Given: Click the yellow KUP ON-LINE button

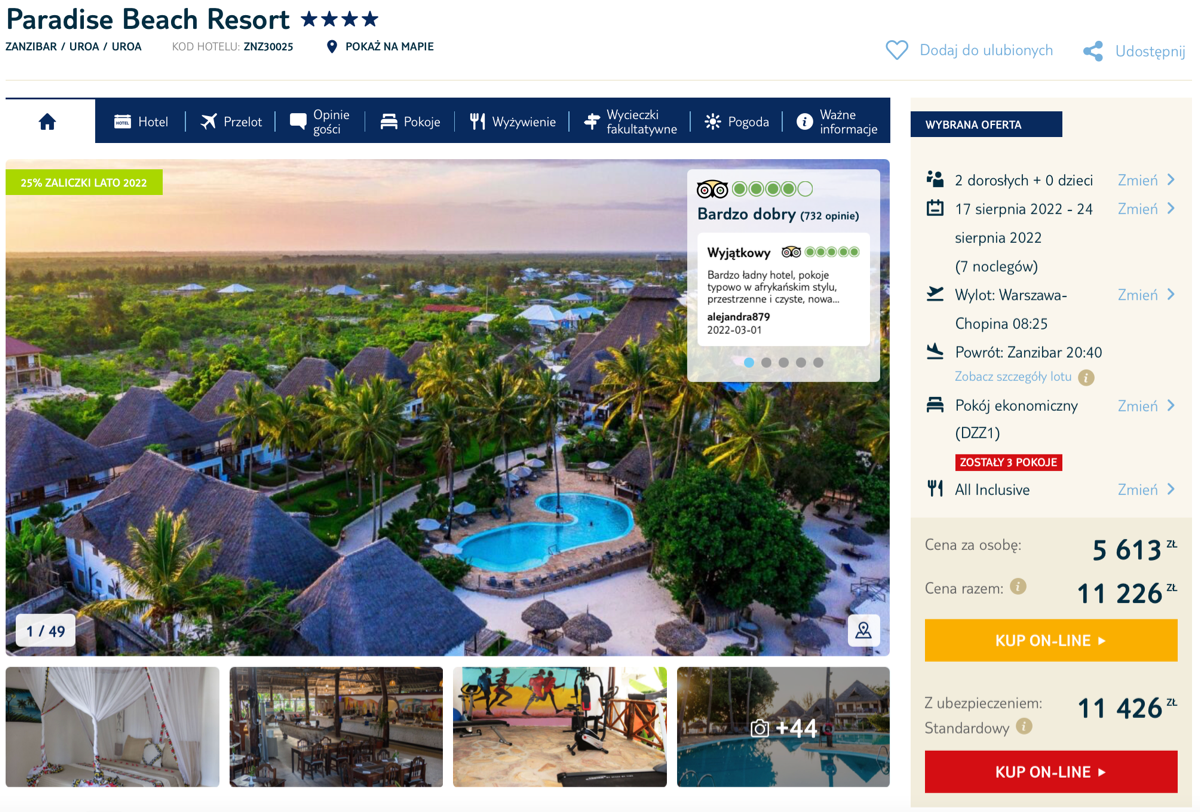Looking at the screenshot, I should [x=1050, y=640].
